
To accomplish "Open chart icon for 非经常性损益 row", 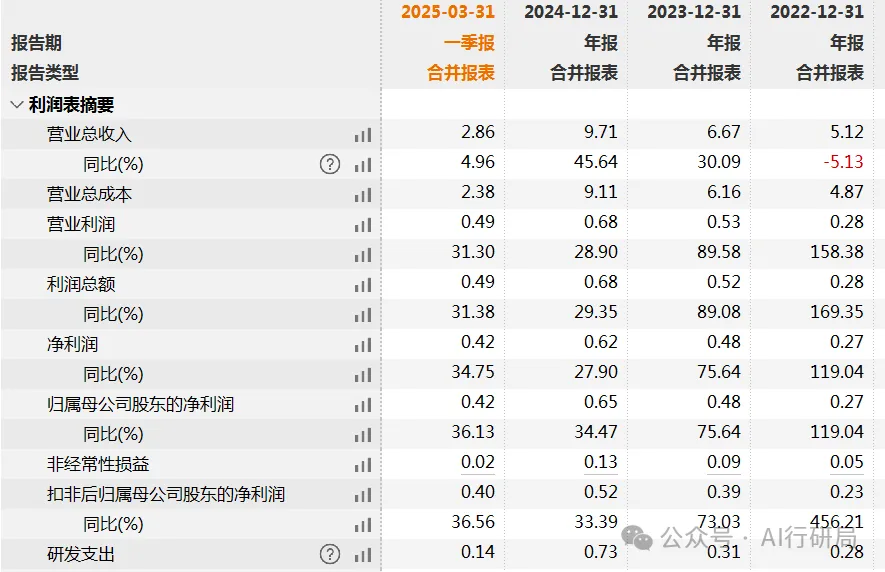I will pos(363,465).
